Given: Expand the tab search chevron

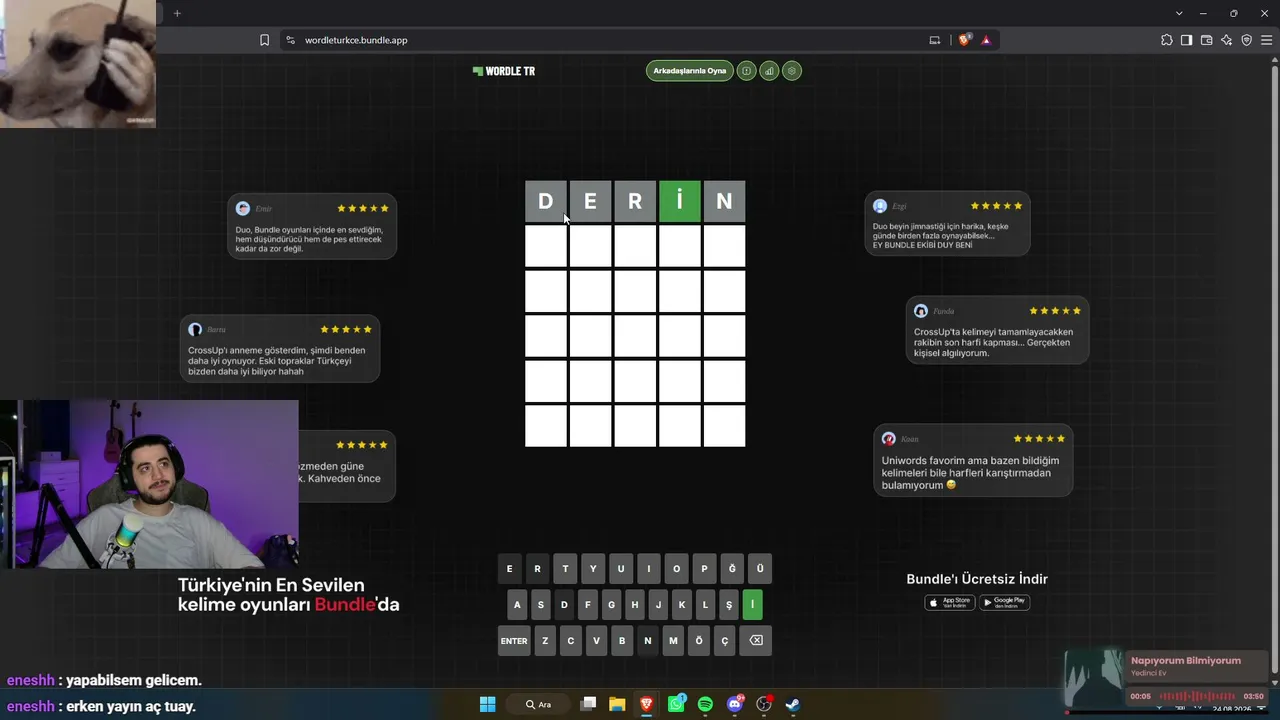Looking at the screenshot, I should pyautogui.click(x=1180, y=13).
